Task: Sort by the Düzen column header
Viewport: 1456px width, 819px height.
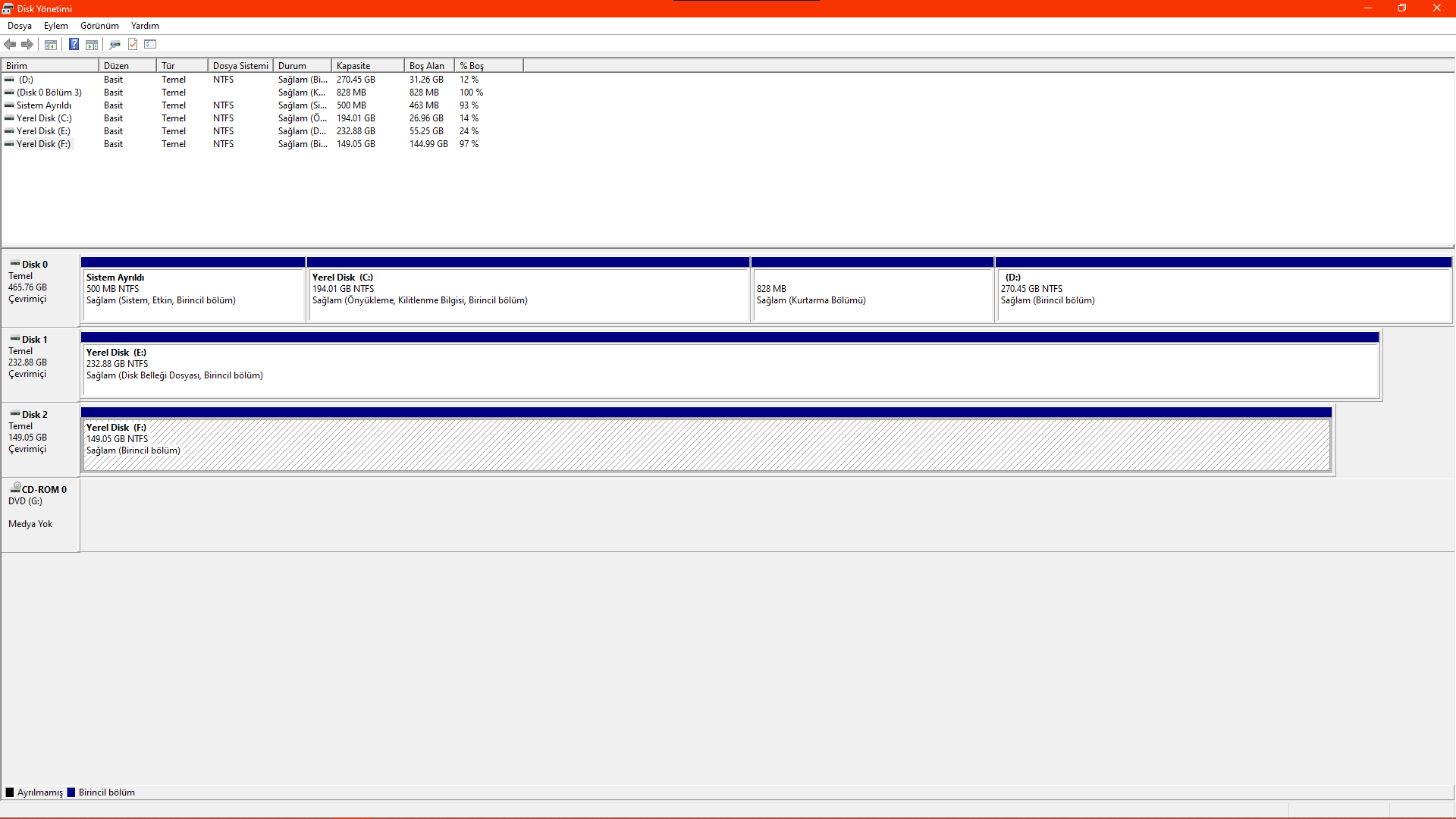Action: (x=127, y=66)
